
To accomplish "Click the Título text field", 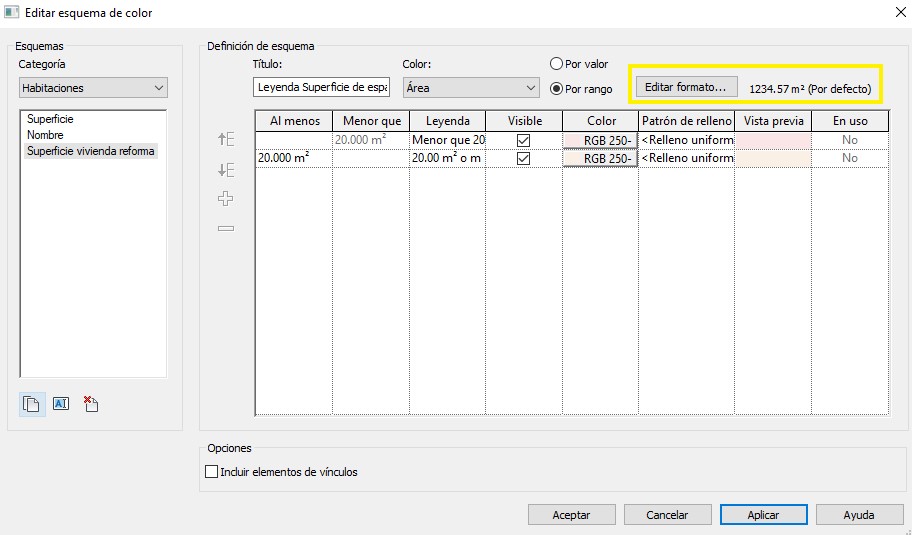I will point(321,88).
